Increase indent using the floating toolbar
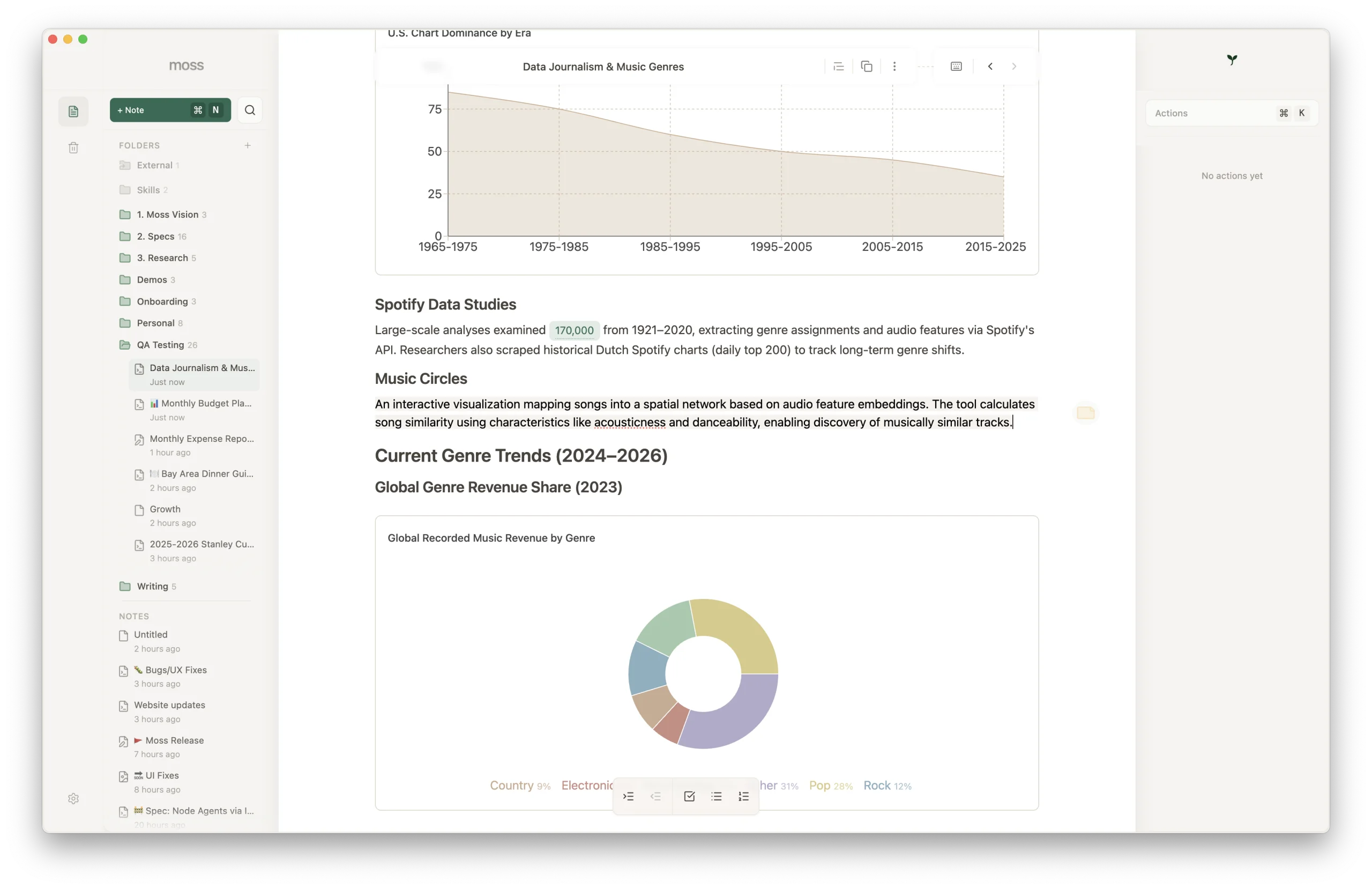Image resolution: width=1372 pixels, height=889 pixels. click(628, 796)
